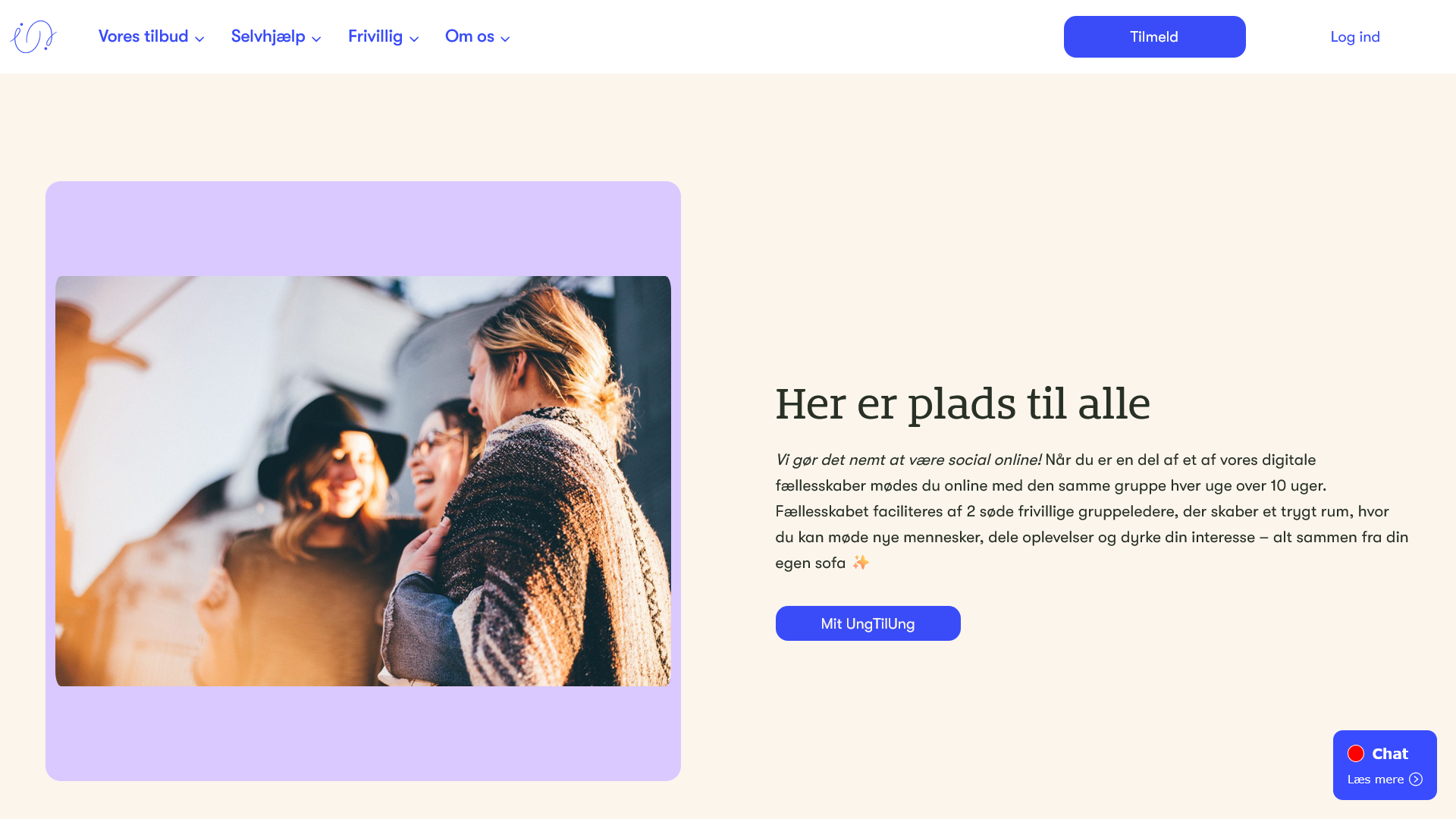Click the Mit UngTilUng button
Screen dimensions: 1456x819
point(868,623)
